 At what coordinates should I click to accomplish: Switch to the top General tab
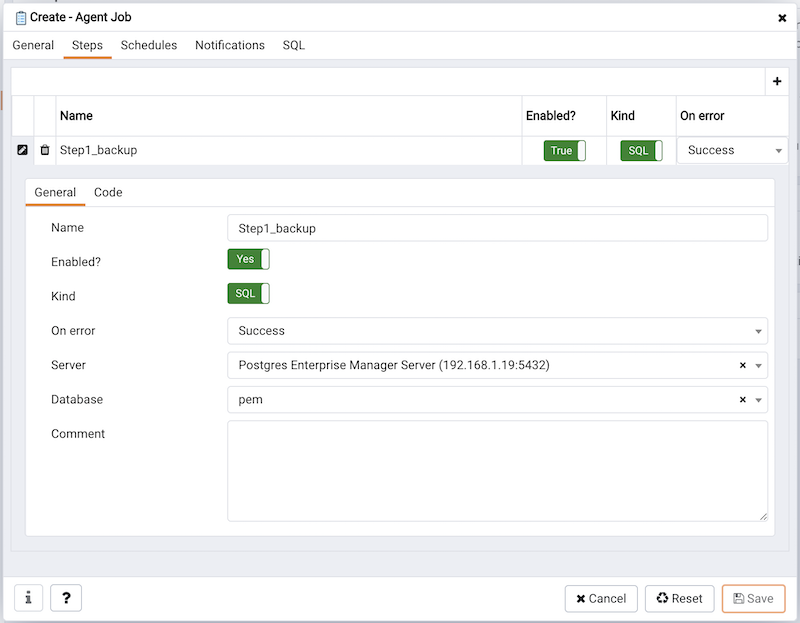click(33, 45)
